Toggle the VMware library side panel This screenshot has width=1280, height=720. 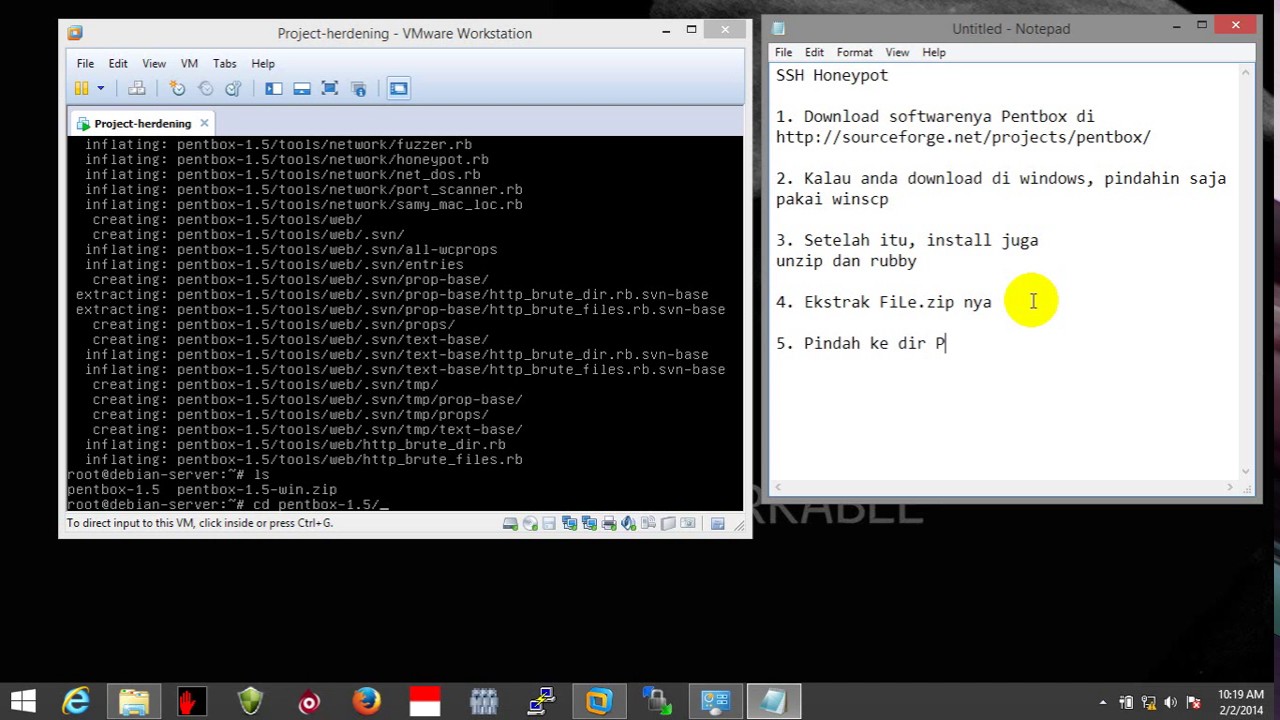pyautogui.click(x=273, y=89)
